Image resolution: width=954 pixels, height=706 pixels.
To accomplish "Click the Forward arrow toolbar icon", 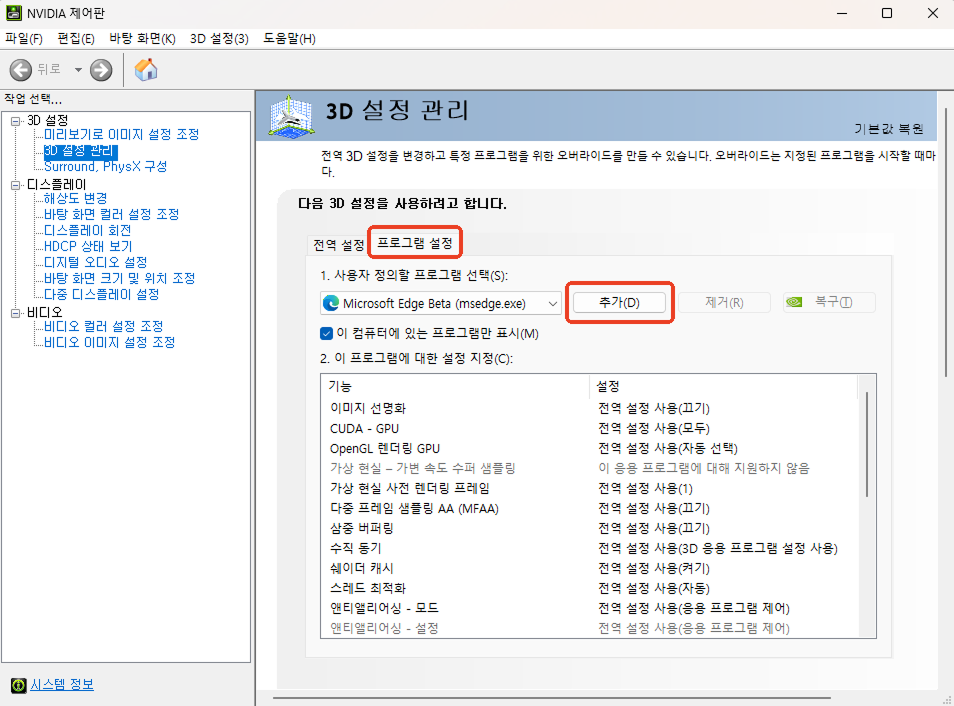I will (x=101, y=70).
